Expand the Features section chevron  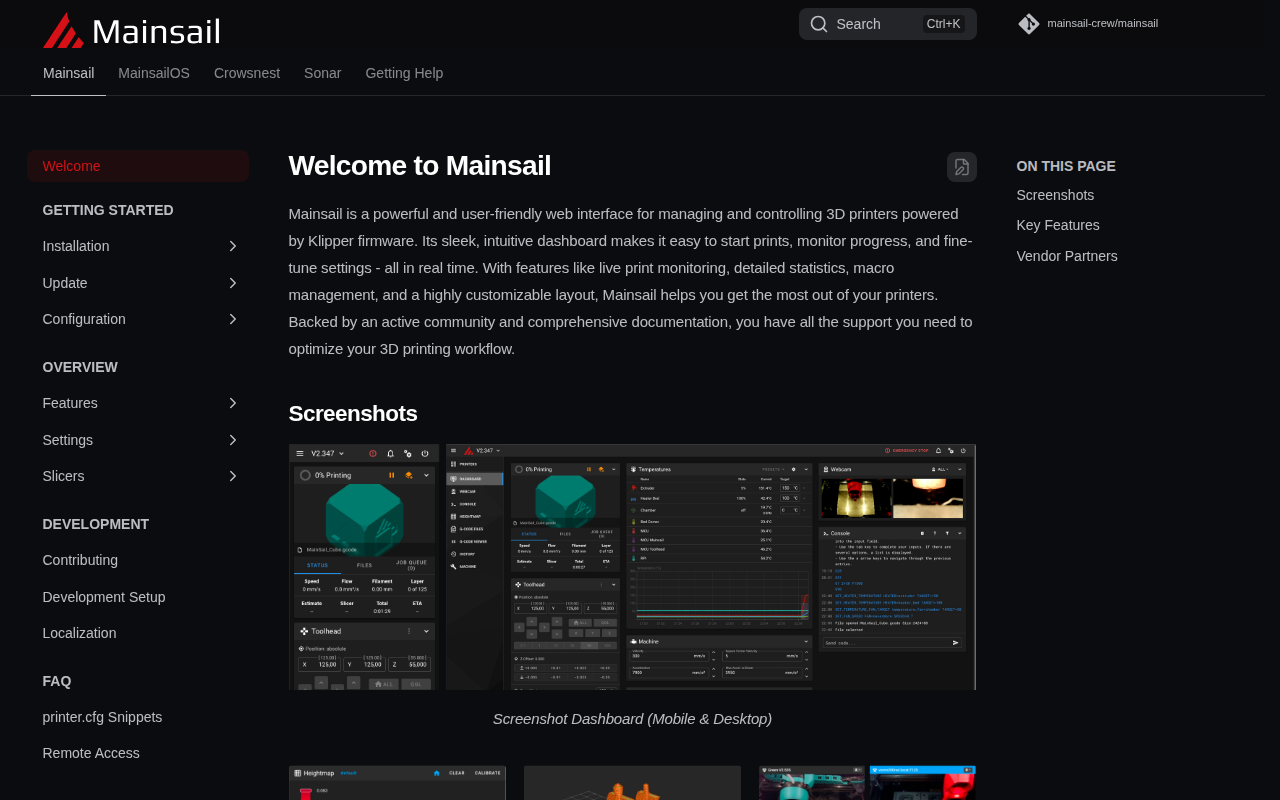tap(233, 403)
